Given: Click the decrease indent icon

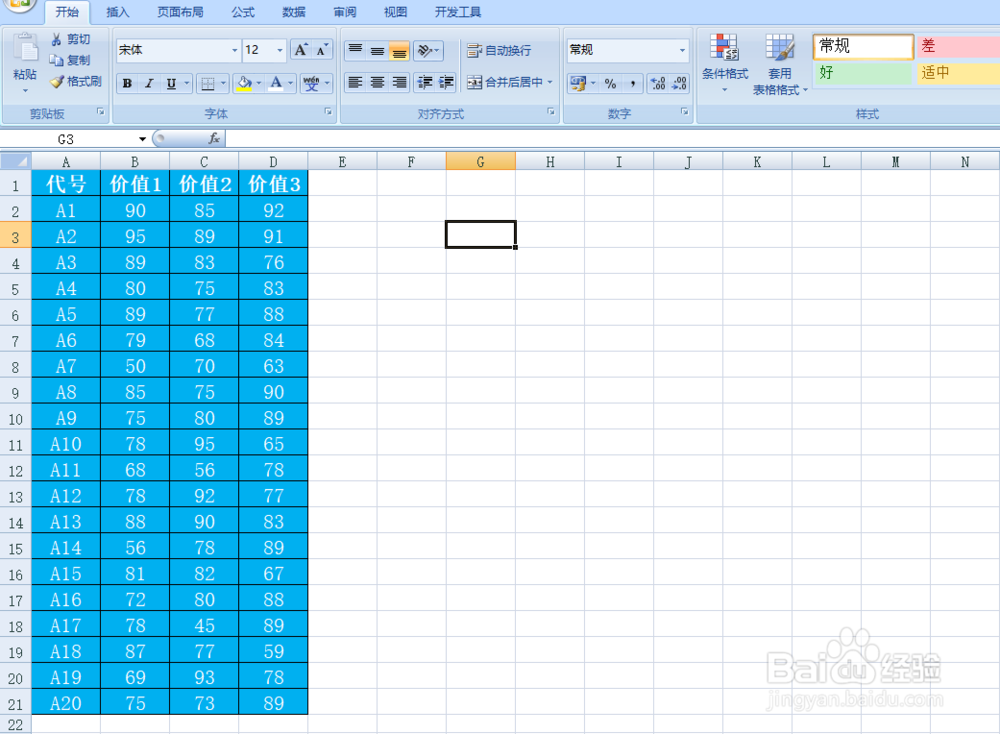Looking at the screenshot, I should click(424, 82).
